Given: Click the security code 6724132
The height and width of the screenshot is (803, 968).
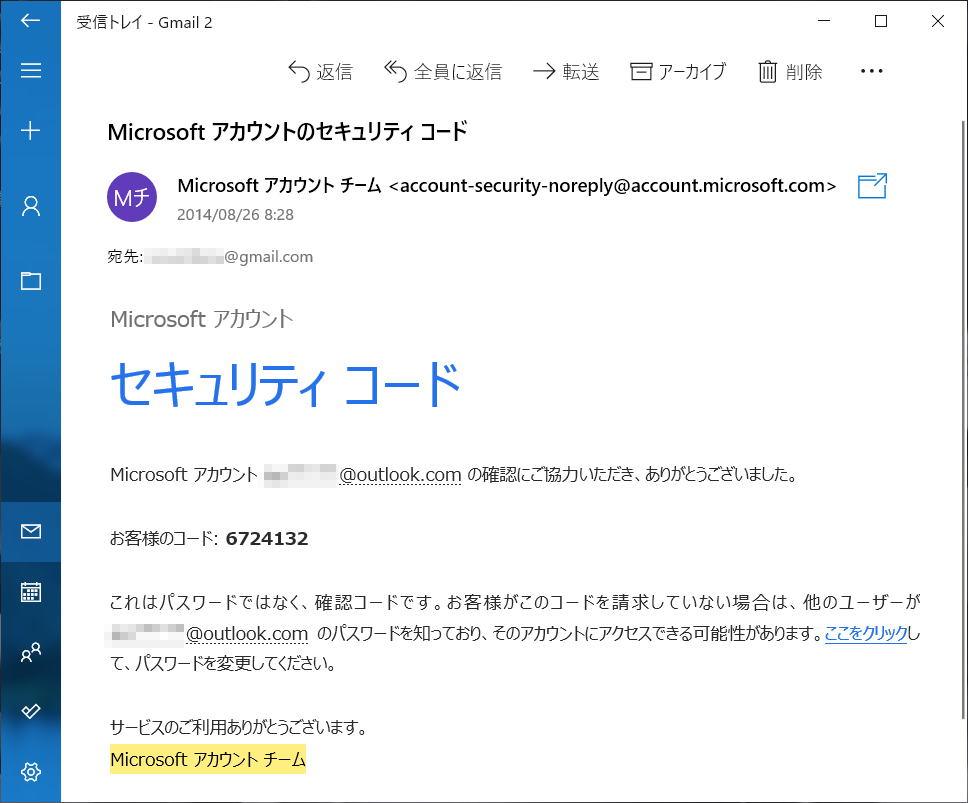Looking at the screenshot, I should click(267, 539).
